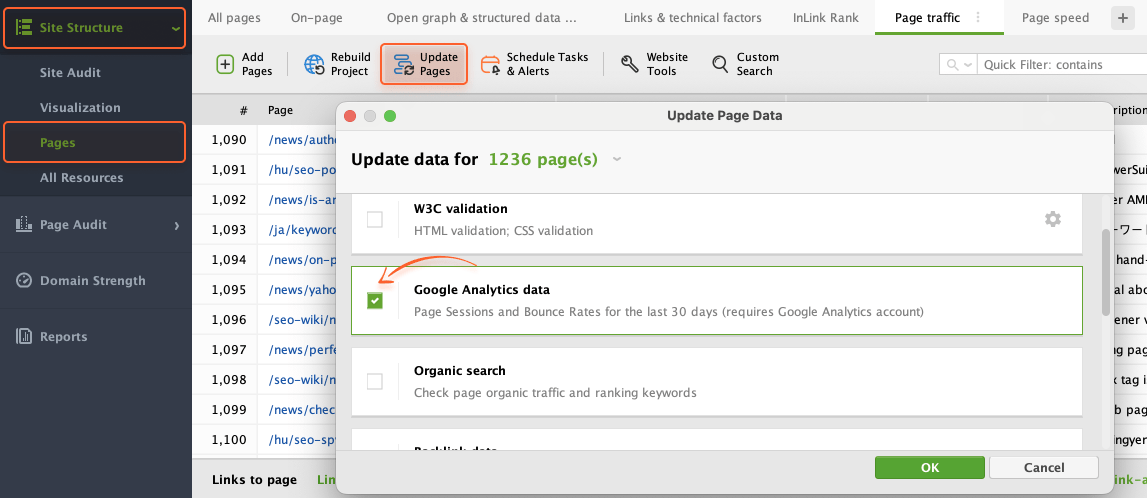Open Visualization in sidebar

tap(80, 107)
